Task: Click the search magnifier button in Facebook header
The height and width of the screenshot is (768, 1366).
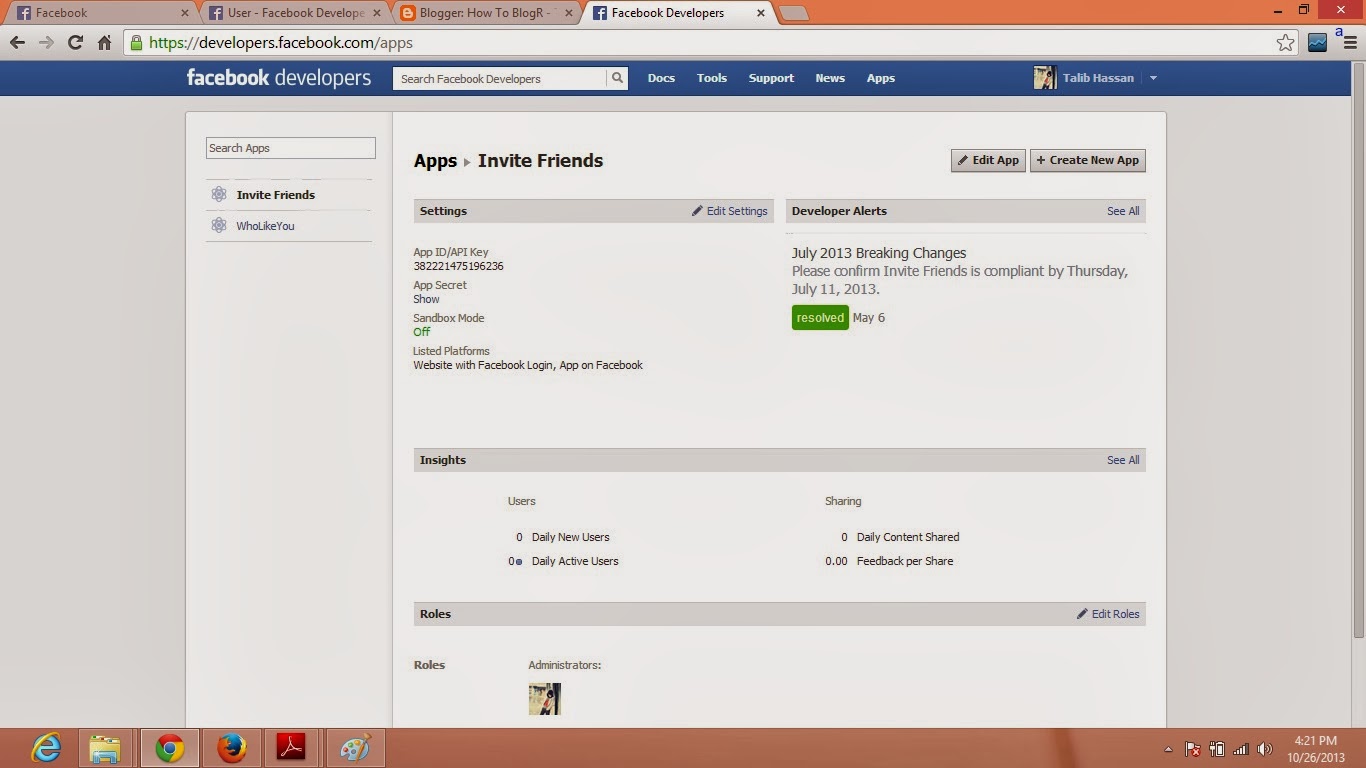Action: [618, 78]
